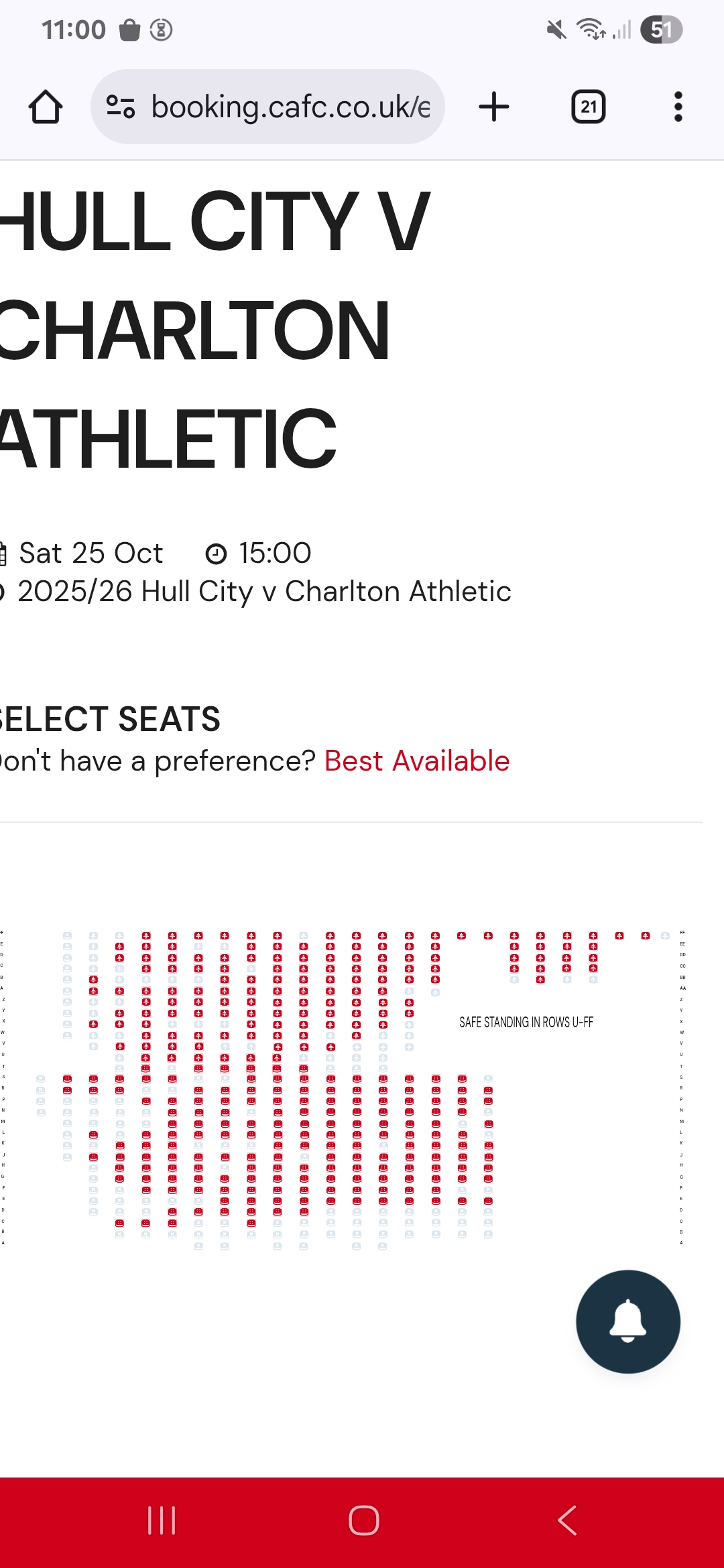The height and width of the screenshot is (1568, 724).
Task: Open Android recent apps button
Action: tap(162, 1520)
